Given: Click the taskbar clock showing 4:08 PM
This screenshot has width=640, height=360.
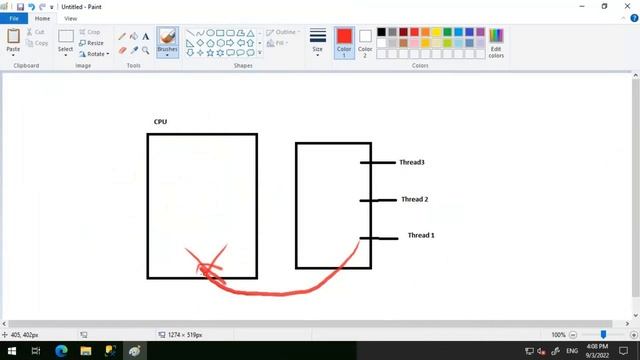Looking at the screenshot, I should click(x=597, y=351).
